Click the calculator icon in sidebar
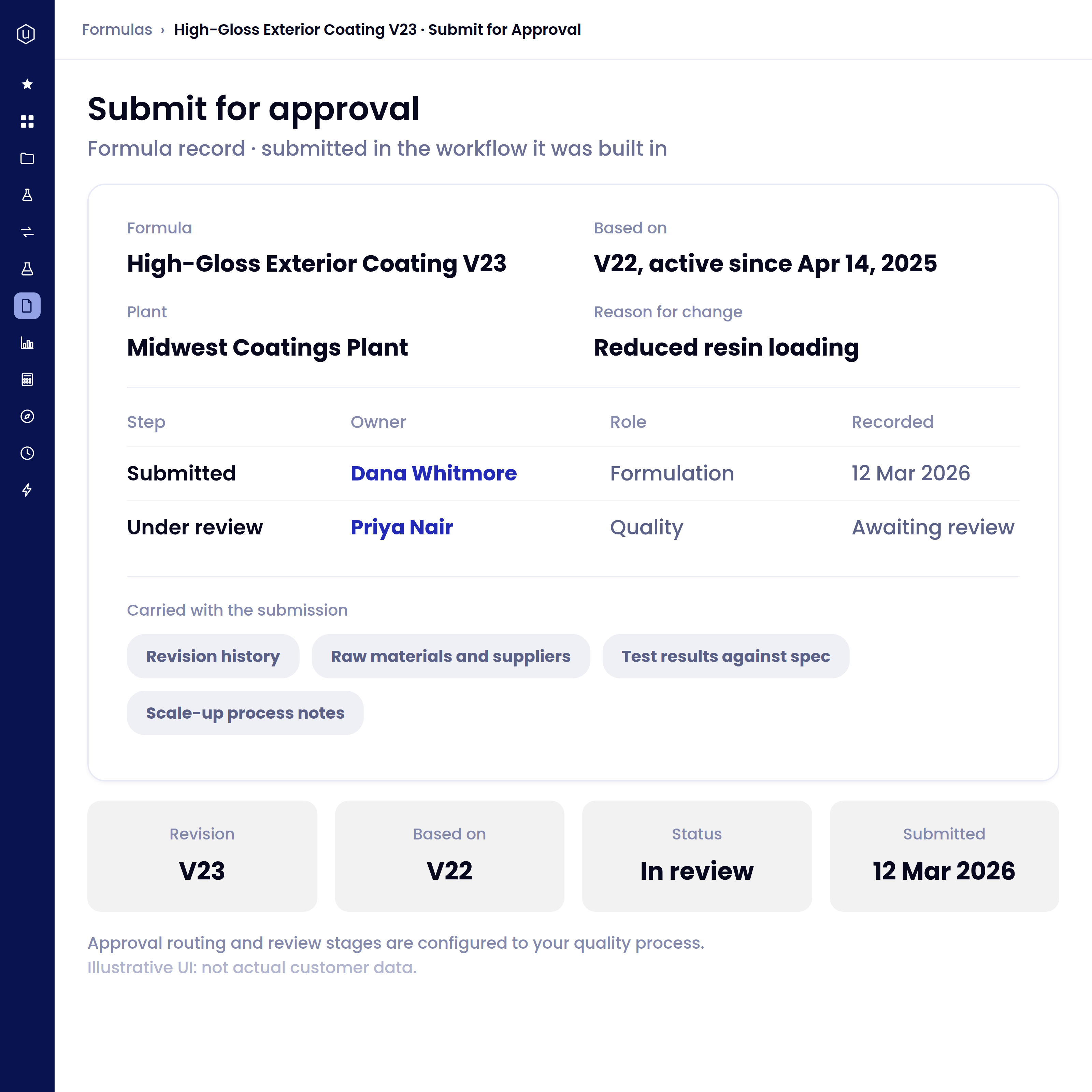The image size is (1092, 1092). (x=27, y=379)
